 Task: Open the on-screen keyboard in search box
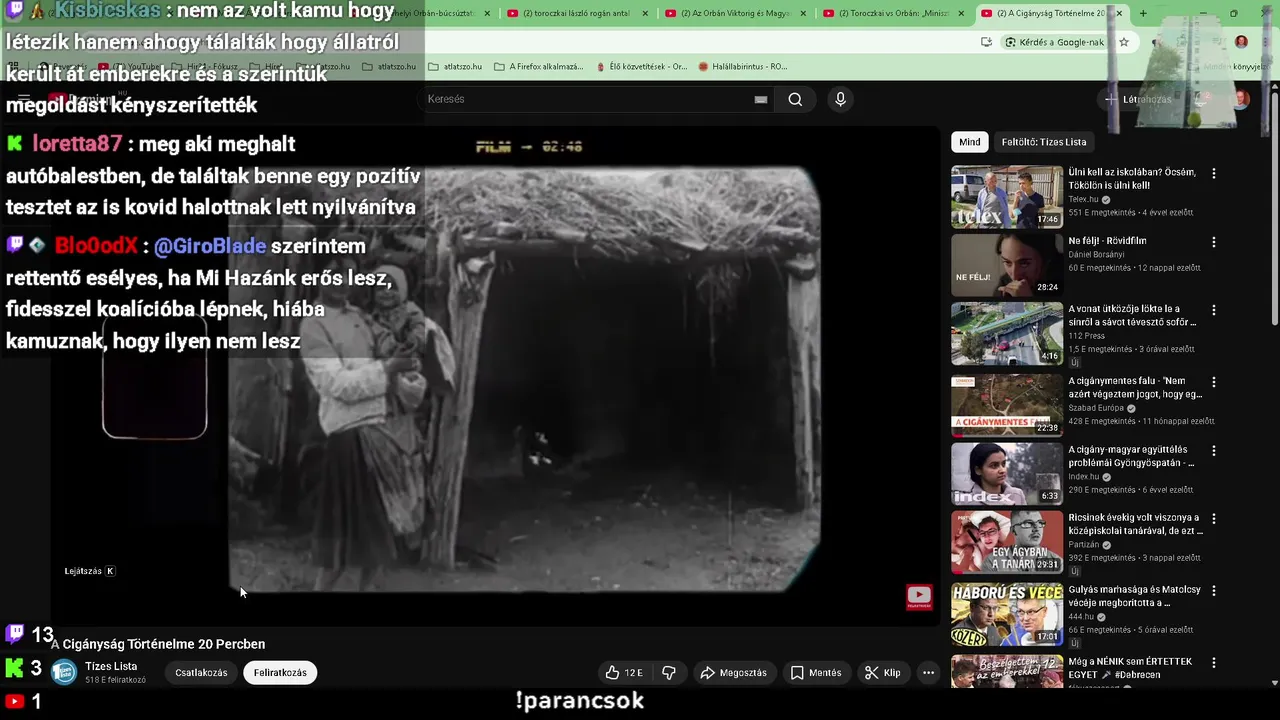tap(761, 99)
